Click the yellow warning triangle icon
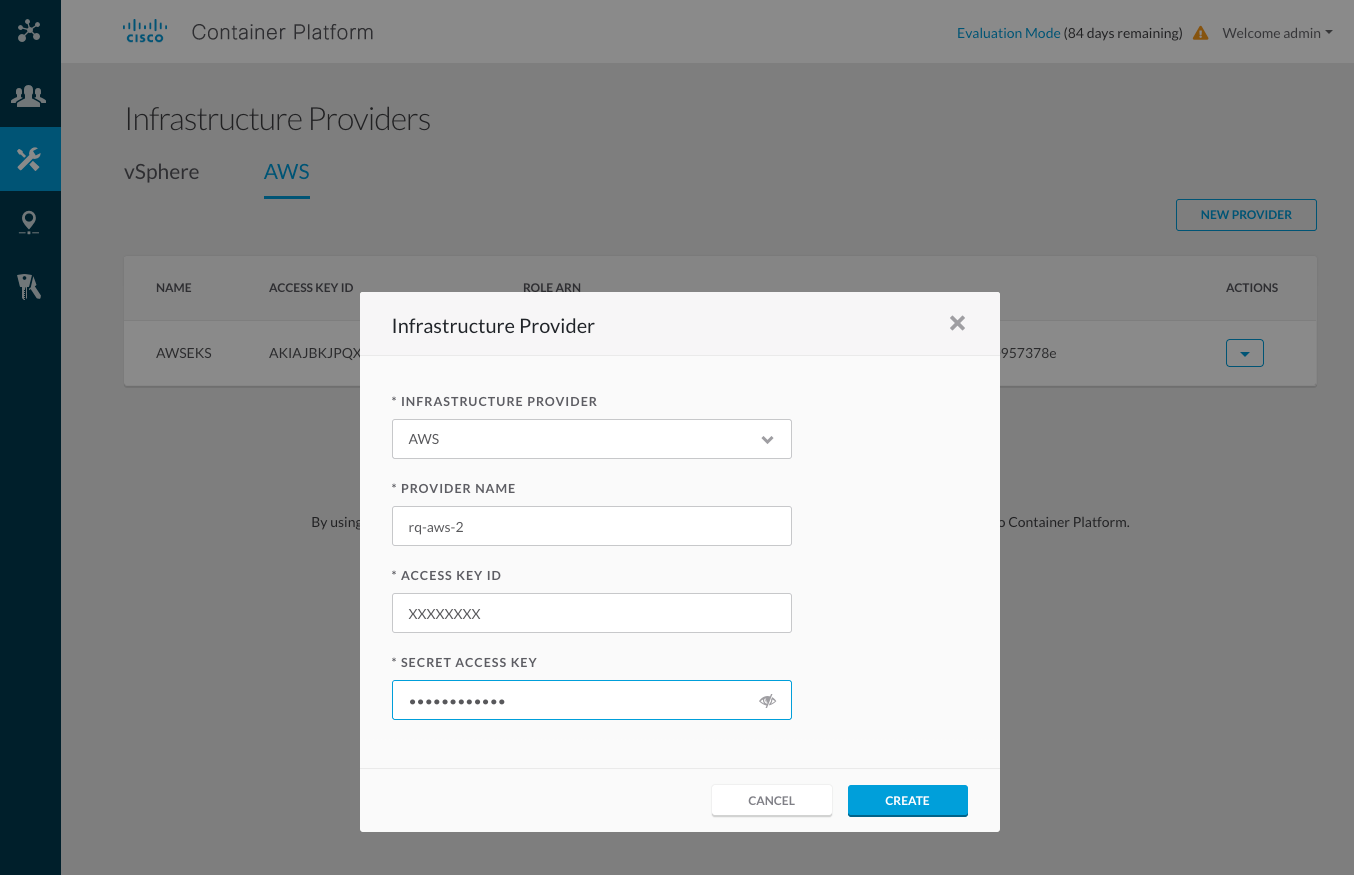 point(1200,32)
